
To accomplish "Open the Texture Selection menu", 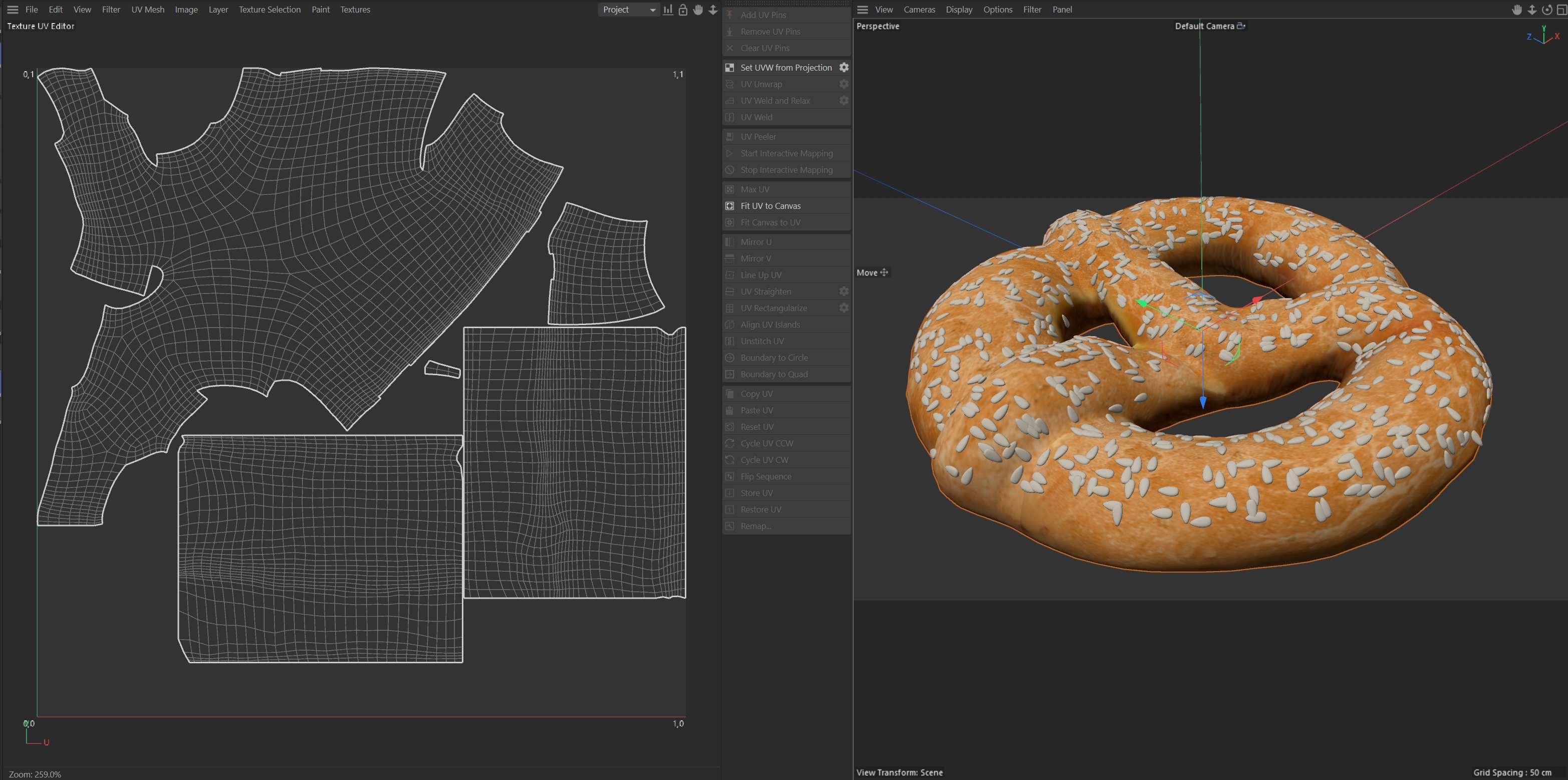I will pyautogui.click(x=269, y=10).
